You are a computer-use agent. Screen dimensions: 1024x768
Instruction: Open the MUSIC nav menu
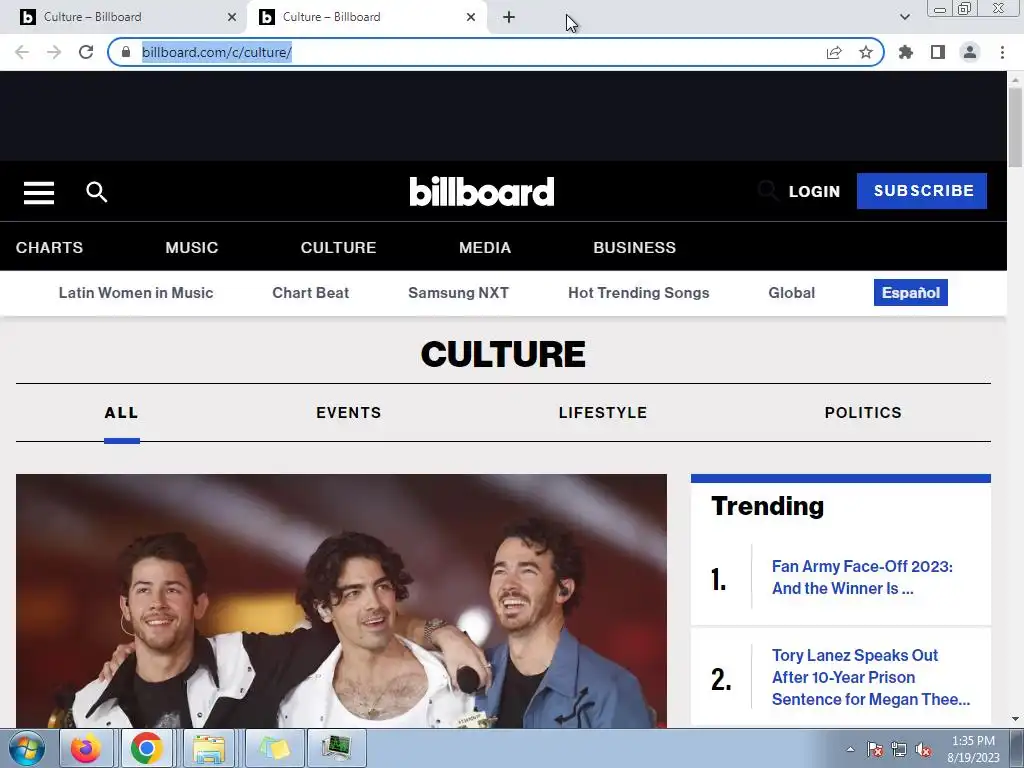pyautogui.click(x=191, y=248)
